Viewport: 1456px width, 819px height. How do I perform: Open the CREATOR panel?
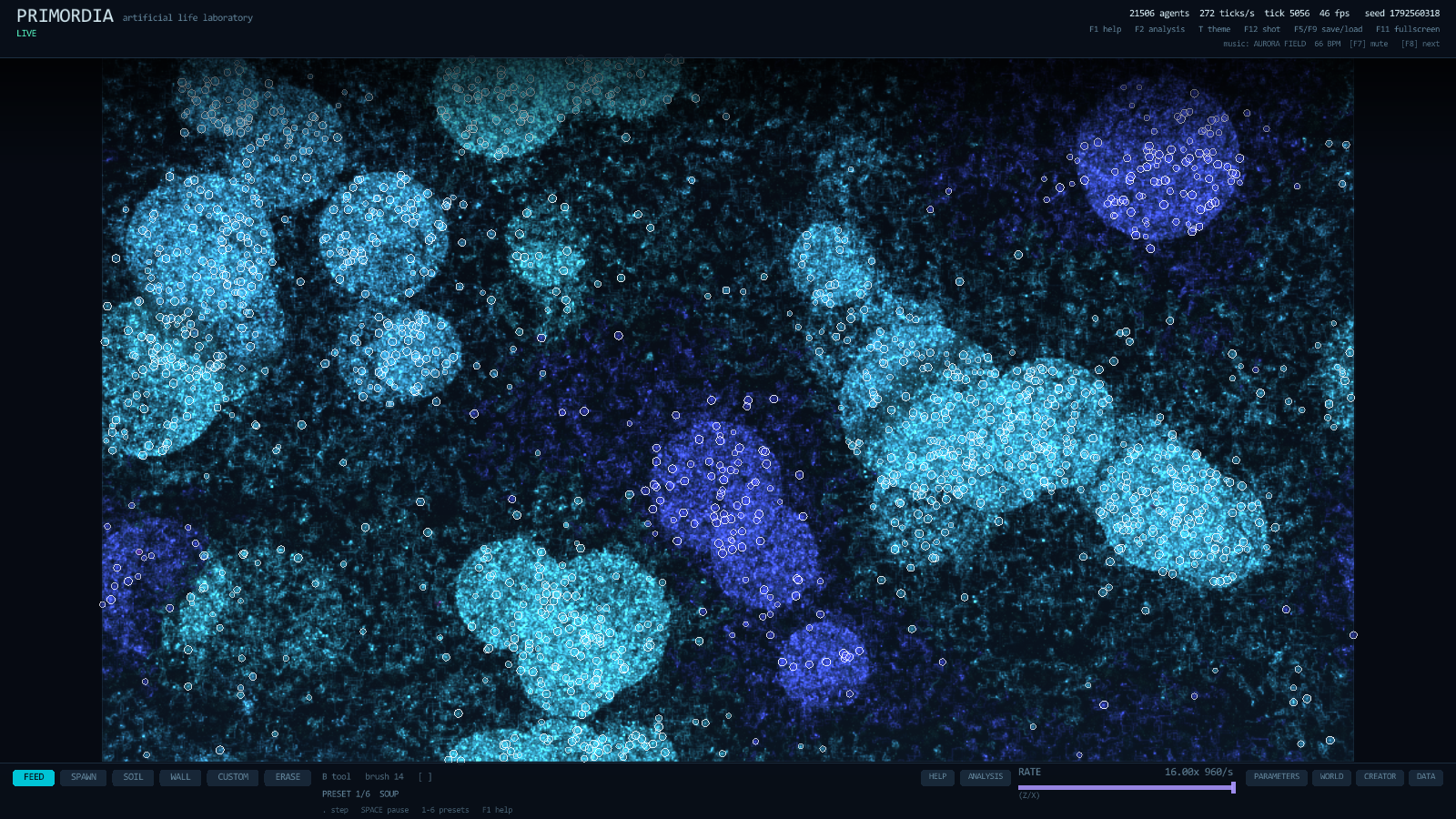(1380, 777)
